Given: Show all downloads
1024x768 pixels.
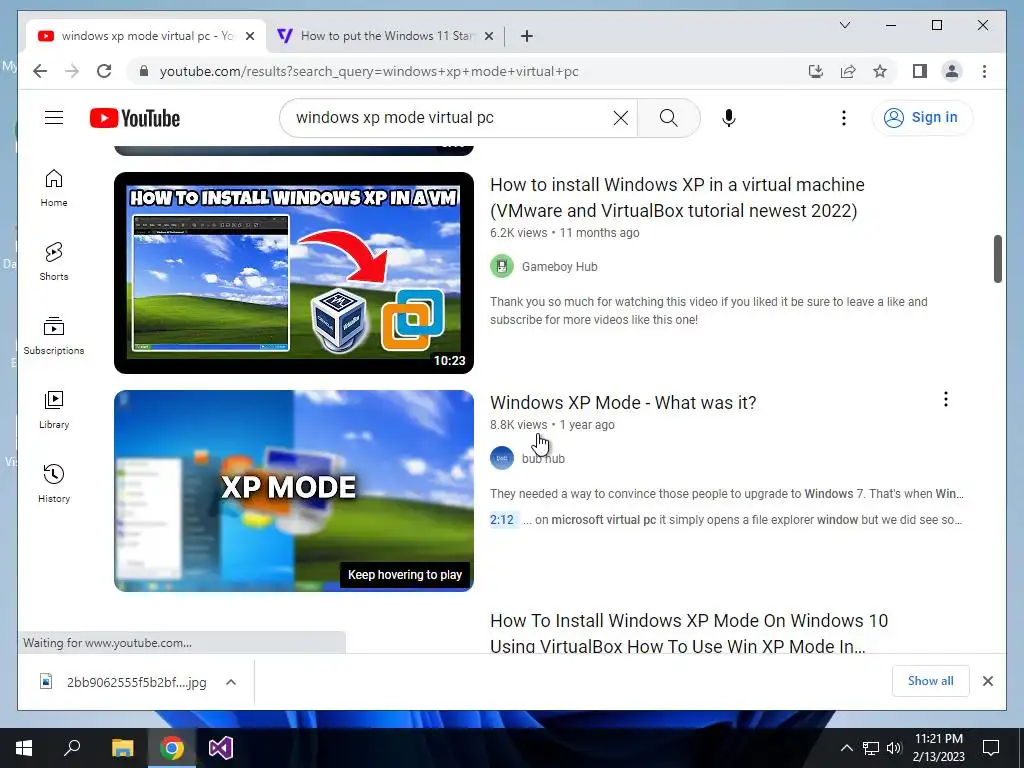Looking at the screenshot, I should (x=931, y=681).
